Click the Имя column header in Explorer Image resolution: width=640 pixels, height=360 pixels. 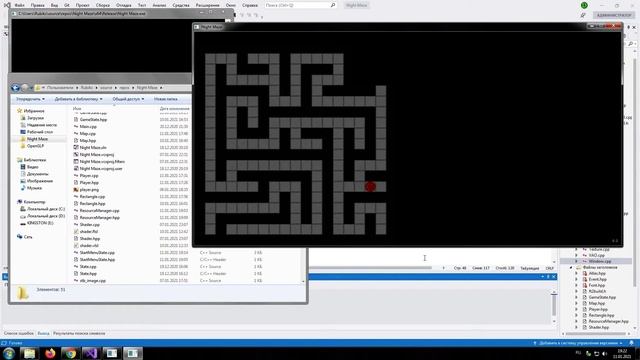[x=77, y=109]
